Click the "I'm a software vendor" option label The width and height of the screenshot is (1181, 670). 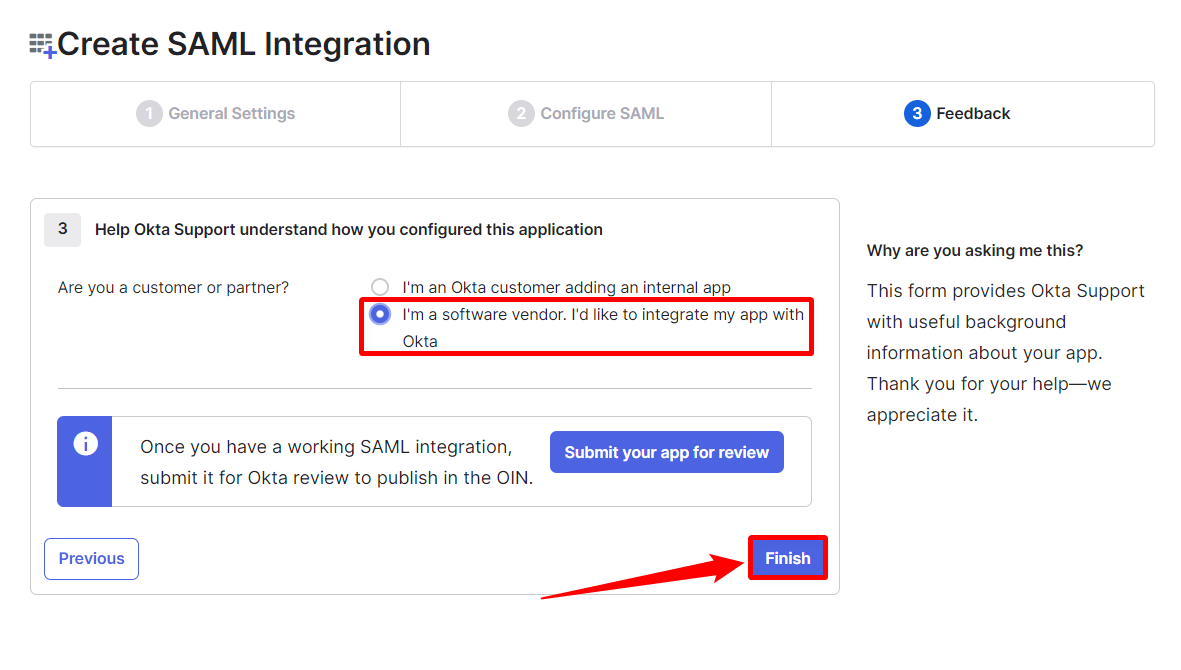[602, 315]
